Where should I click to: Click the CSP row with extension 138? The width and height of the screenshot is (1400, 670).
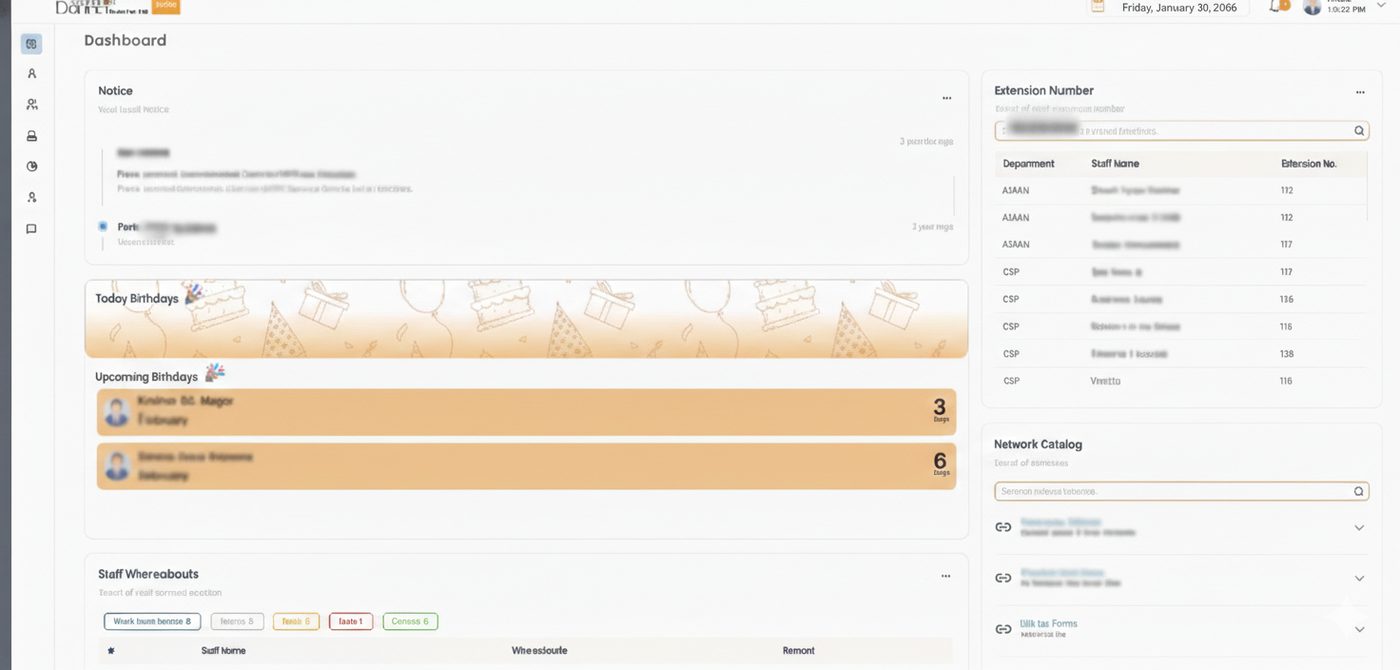coord(1181,354)
